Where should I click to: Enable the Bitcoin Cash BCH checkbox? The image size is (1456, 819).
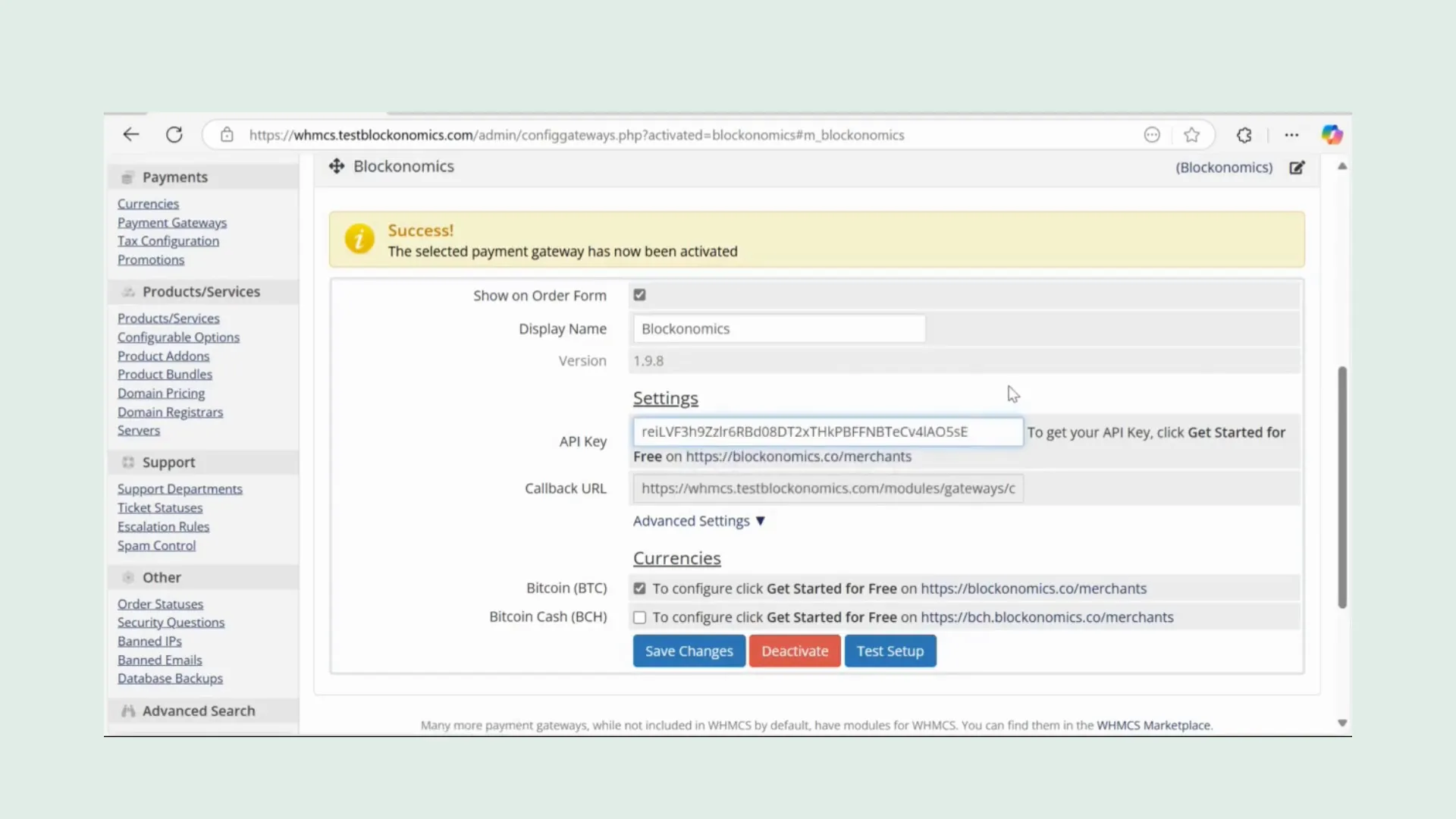click(x=639, y=617)
